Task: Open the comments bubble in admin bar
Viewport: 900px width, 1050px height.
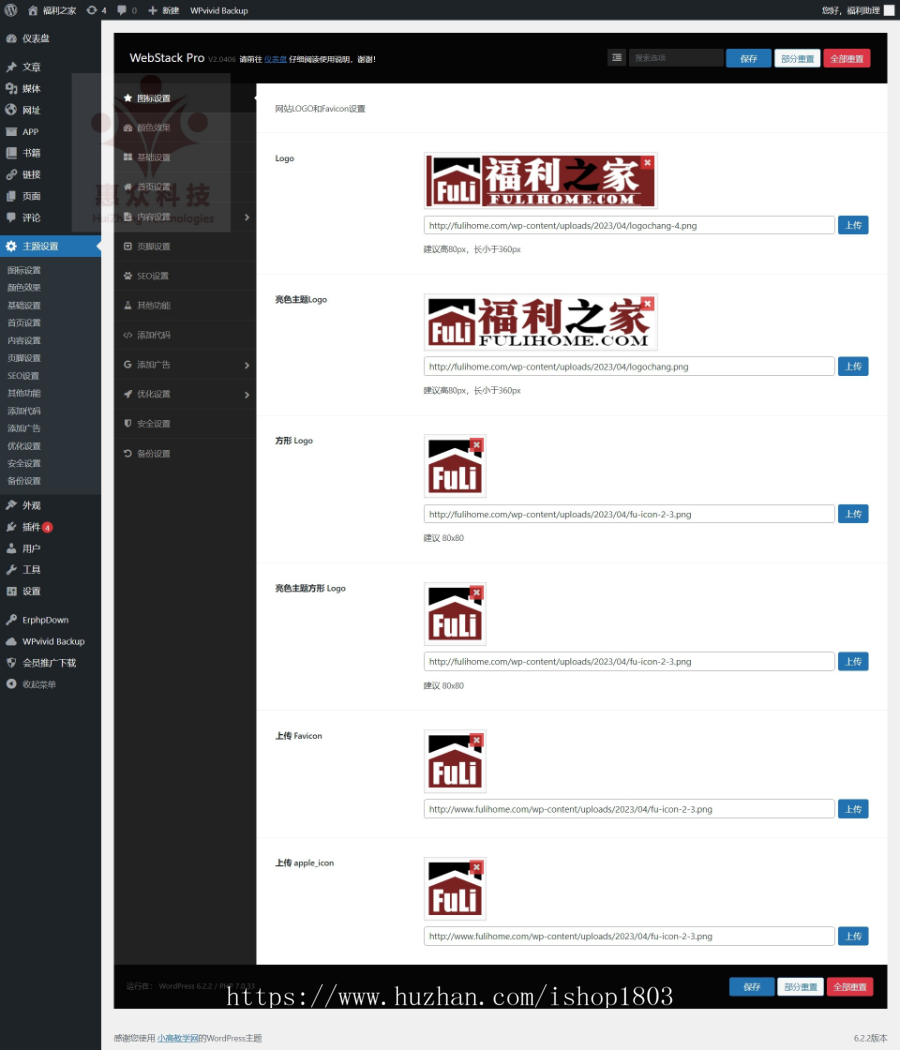Action: point(127,10)
